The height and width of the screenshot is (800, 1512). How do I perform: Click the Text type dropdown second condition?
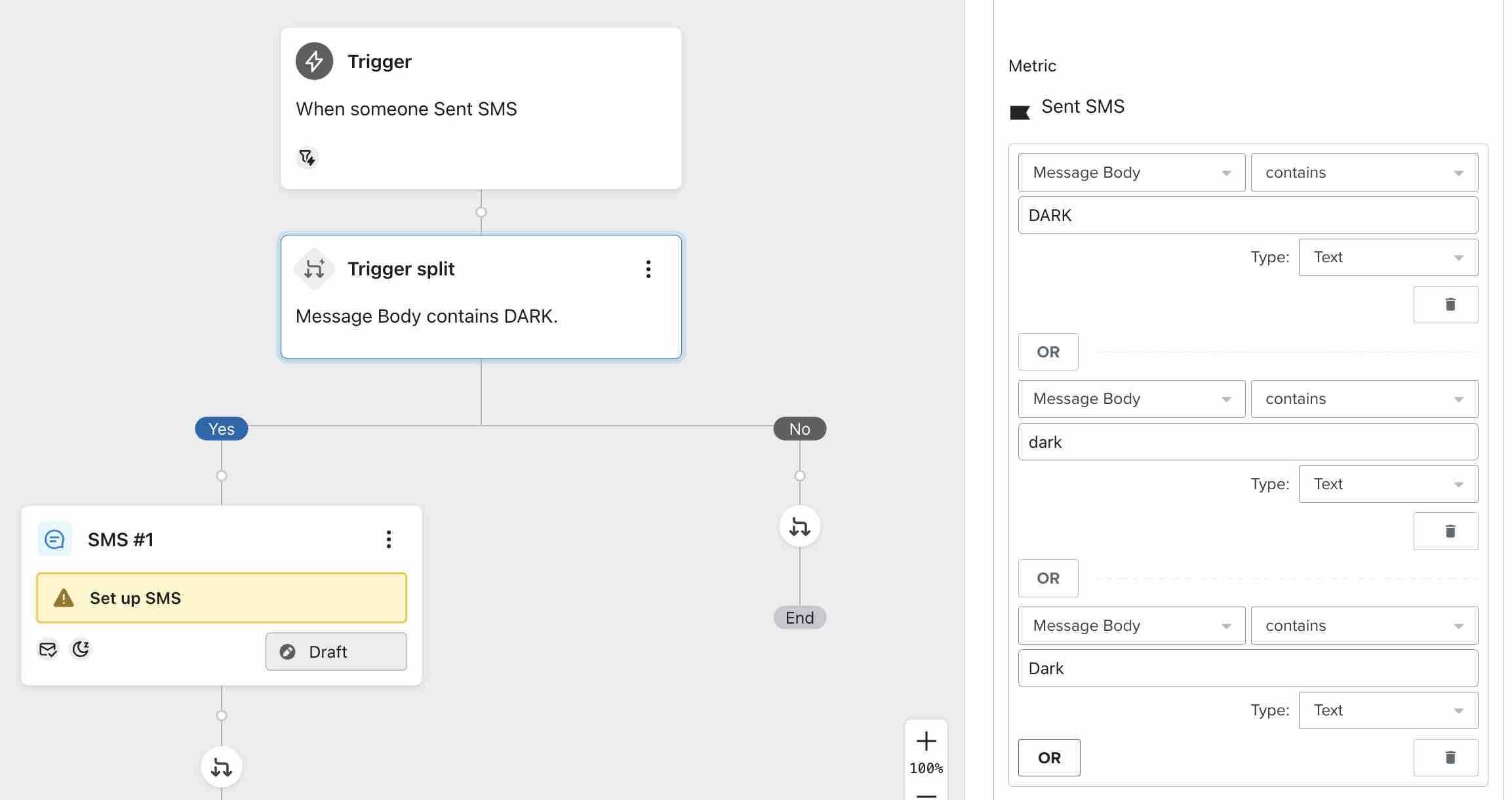(1390, 483)
